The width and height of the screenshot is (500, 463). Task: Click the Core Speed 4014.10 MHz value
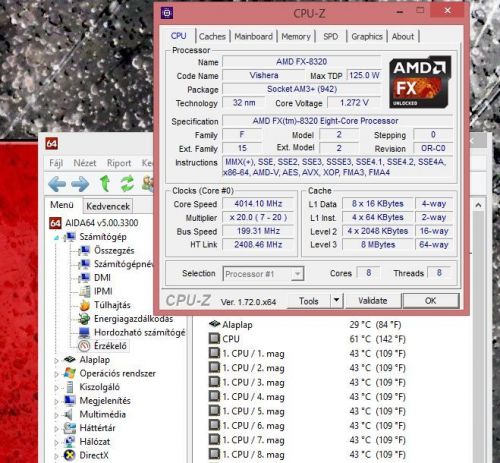click(258, 204)
